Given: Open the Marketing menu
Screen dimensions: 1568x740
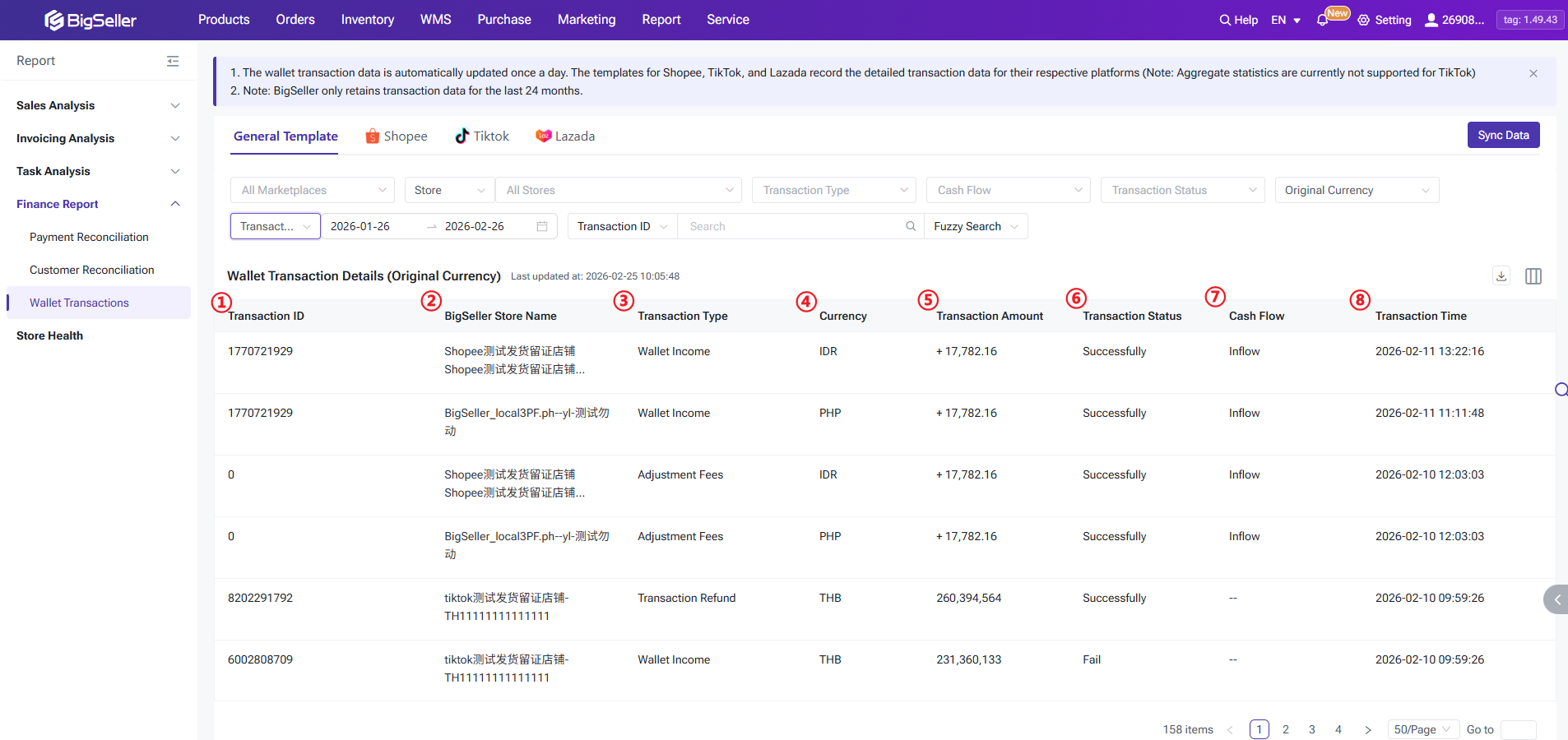Looking at the screenshot, I should (586, 20).
